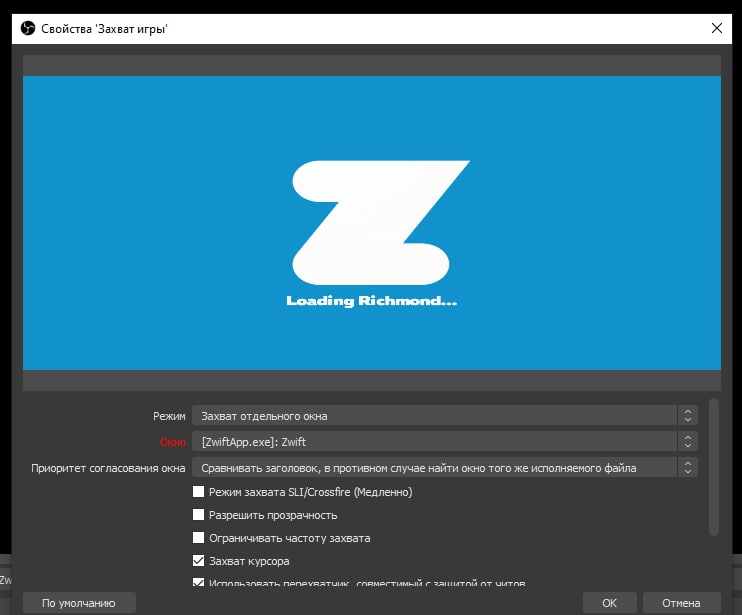Enable SLI/Crossfire capture mode checkbox
The width and height of the screenshot is (742, 615).
[198, 492]
